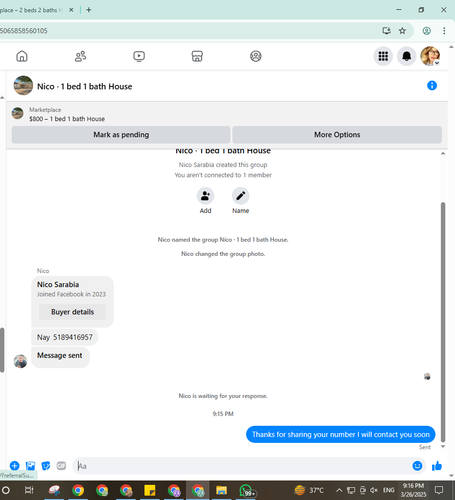Open the clock showing 9:16 PM
Screen dimensions: 455x500
(413, 490)
